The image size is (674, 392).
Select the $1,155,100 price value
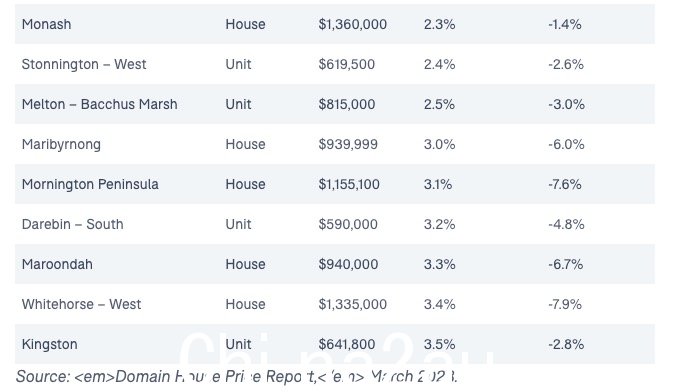(349, 184)
